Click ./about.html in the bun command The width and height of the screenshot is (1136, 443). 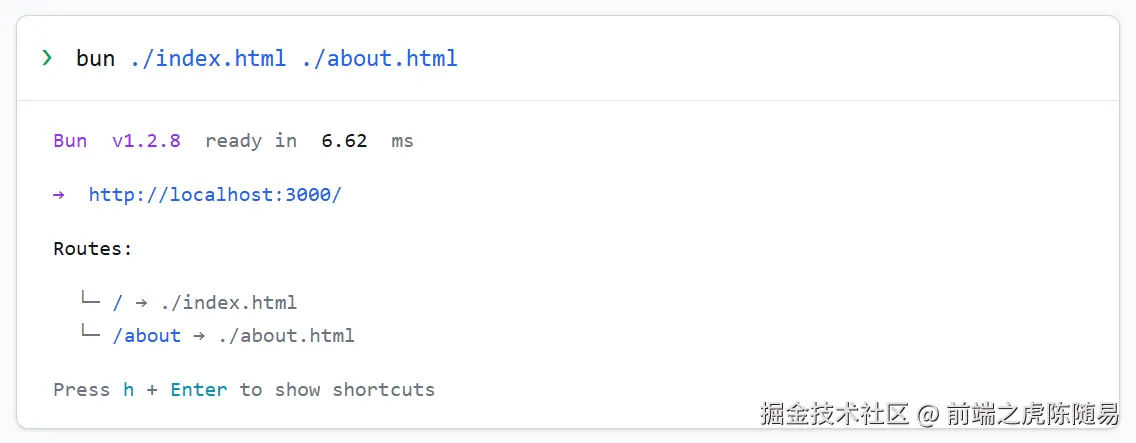click(379, 58)
